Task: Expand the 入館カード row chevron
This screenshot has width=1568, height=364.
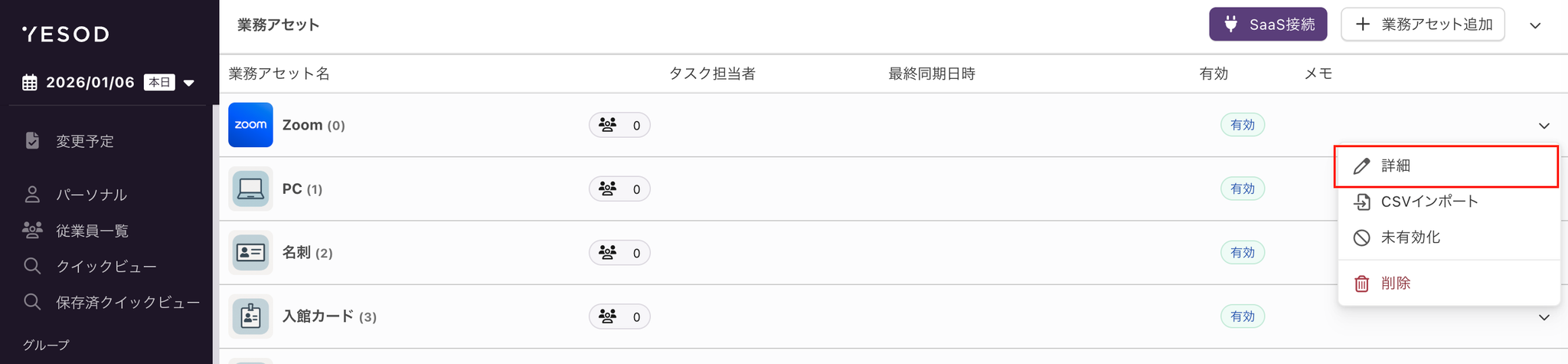Action: [x=1544, y=317]
